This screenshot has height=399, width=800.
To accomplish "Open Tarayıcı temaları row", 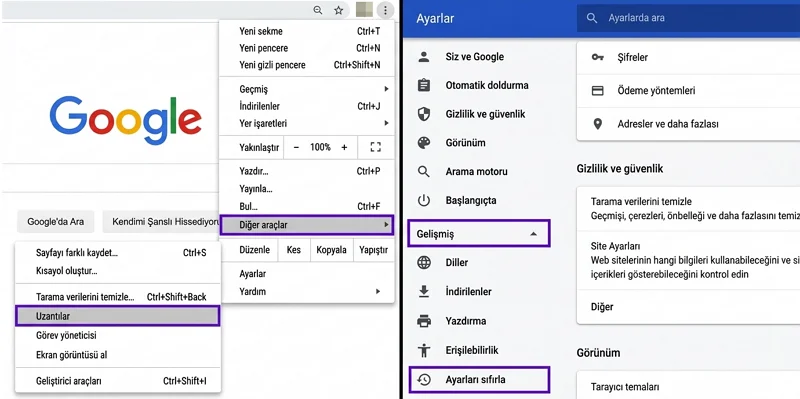I will tap(688, 386).
